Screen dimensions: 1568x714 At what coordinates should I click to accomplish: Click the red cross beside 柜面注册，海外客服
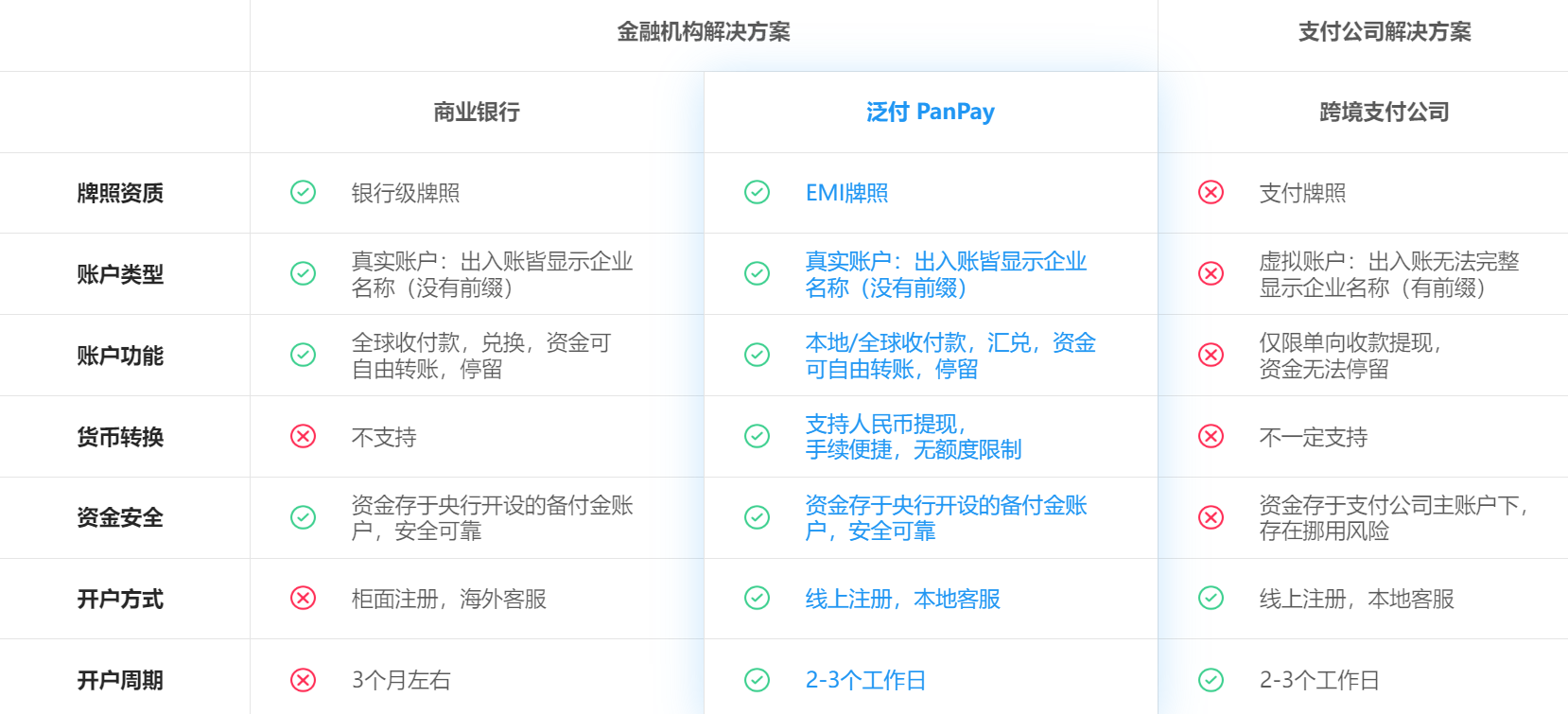[x=303, y=599]
